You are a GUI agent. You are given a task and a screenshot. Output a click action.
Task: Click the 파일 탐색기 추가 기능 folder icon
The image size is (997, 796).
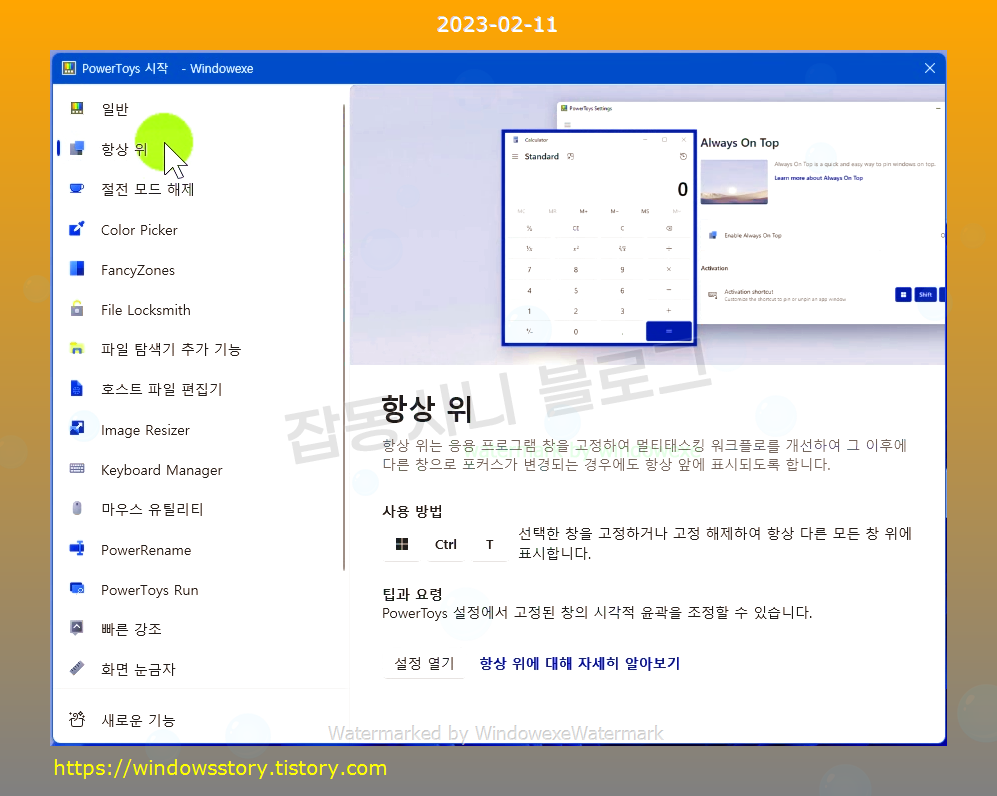(77, 348)
